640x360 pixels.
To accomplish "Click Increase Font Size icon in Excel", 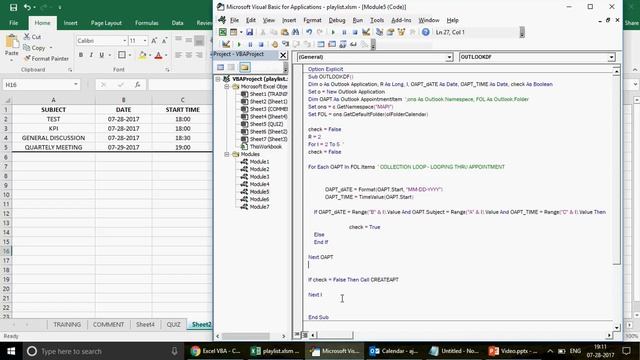I will [154, 40].
